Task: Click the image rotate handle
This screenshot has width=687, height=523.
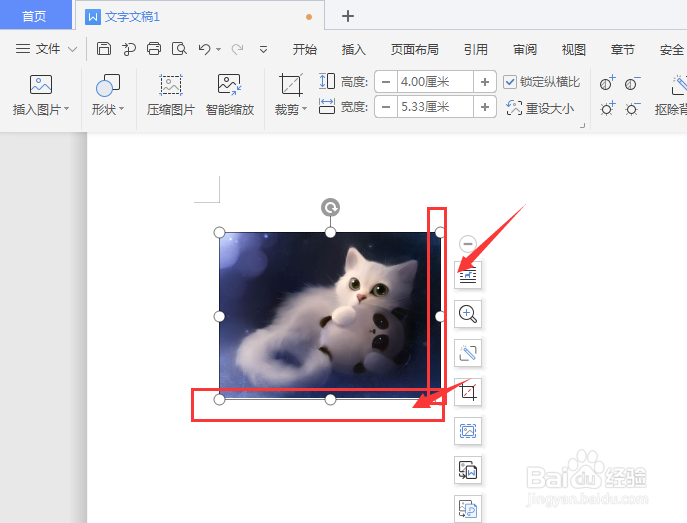Action: [x=330, y=207]
